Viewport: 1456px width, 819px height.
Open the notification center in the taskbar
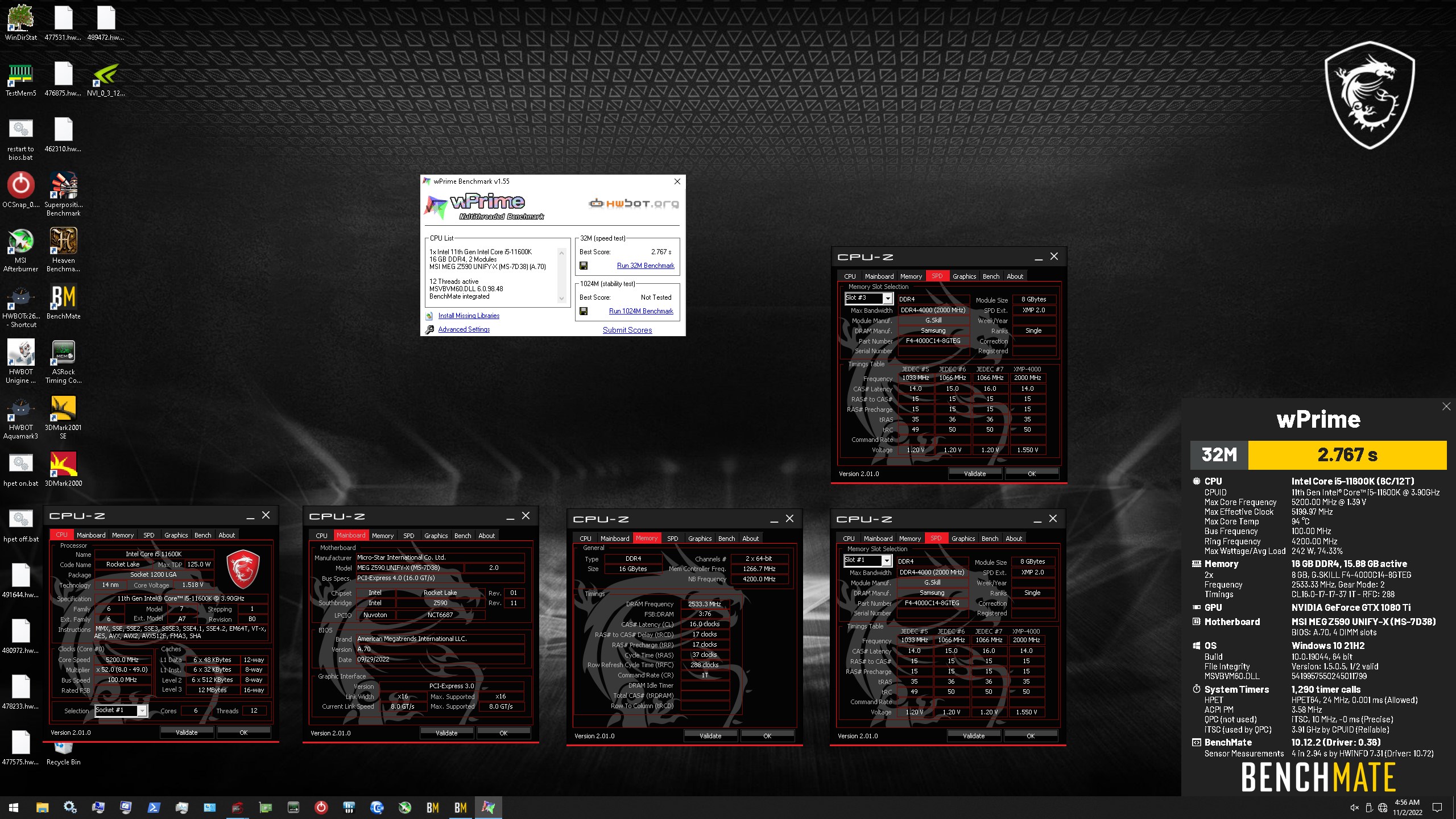click(1437, 808)
